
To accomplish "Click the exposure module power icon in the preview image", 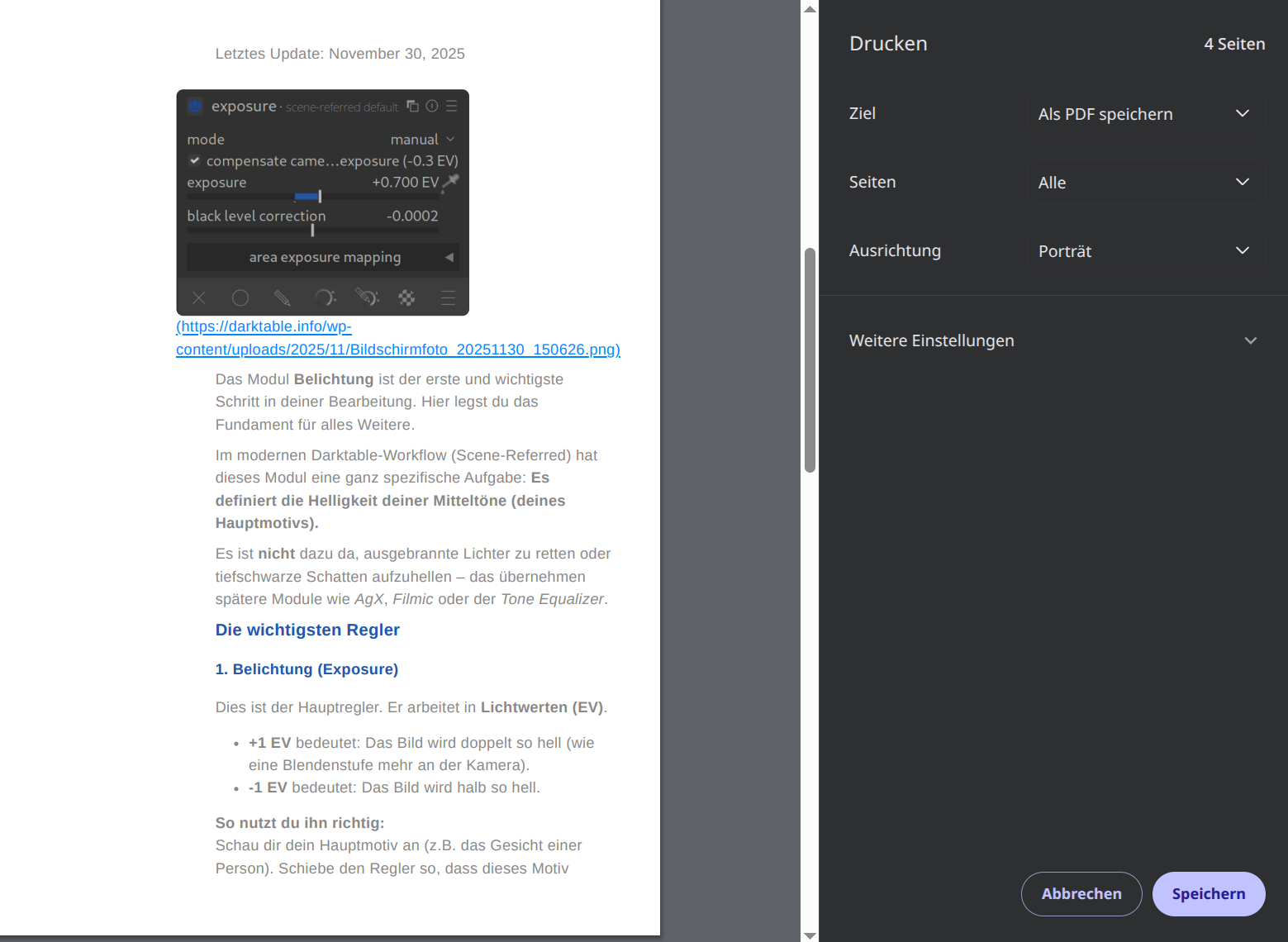I will (x=195, y=106).
